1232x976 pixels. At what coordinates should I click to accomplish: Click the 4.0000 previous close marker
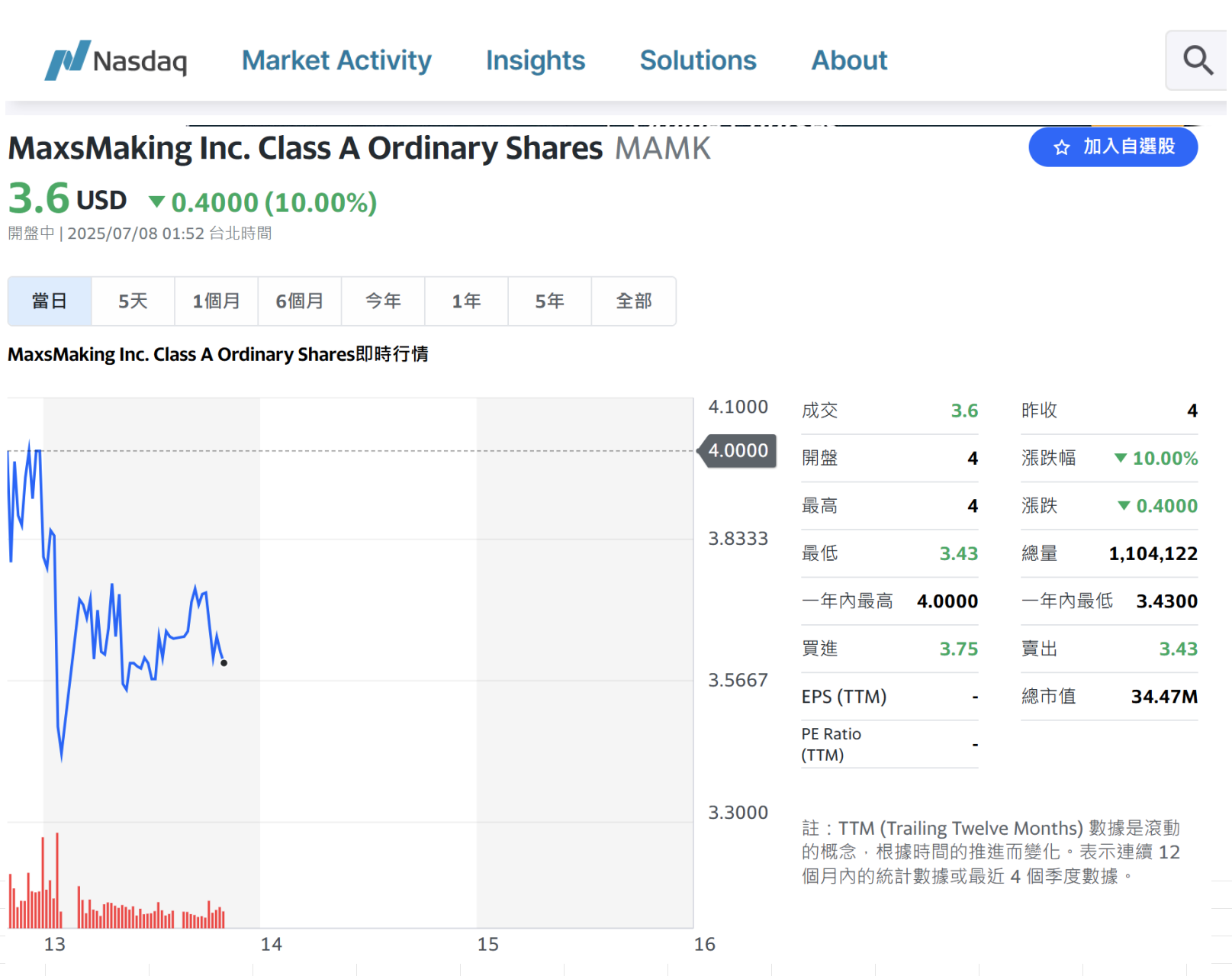pyautogui.click(x=738, y=450)
